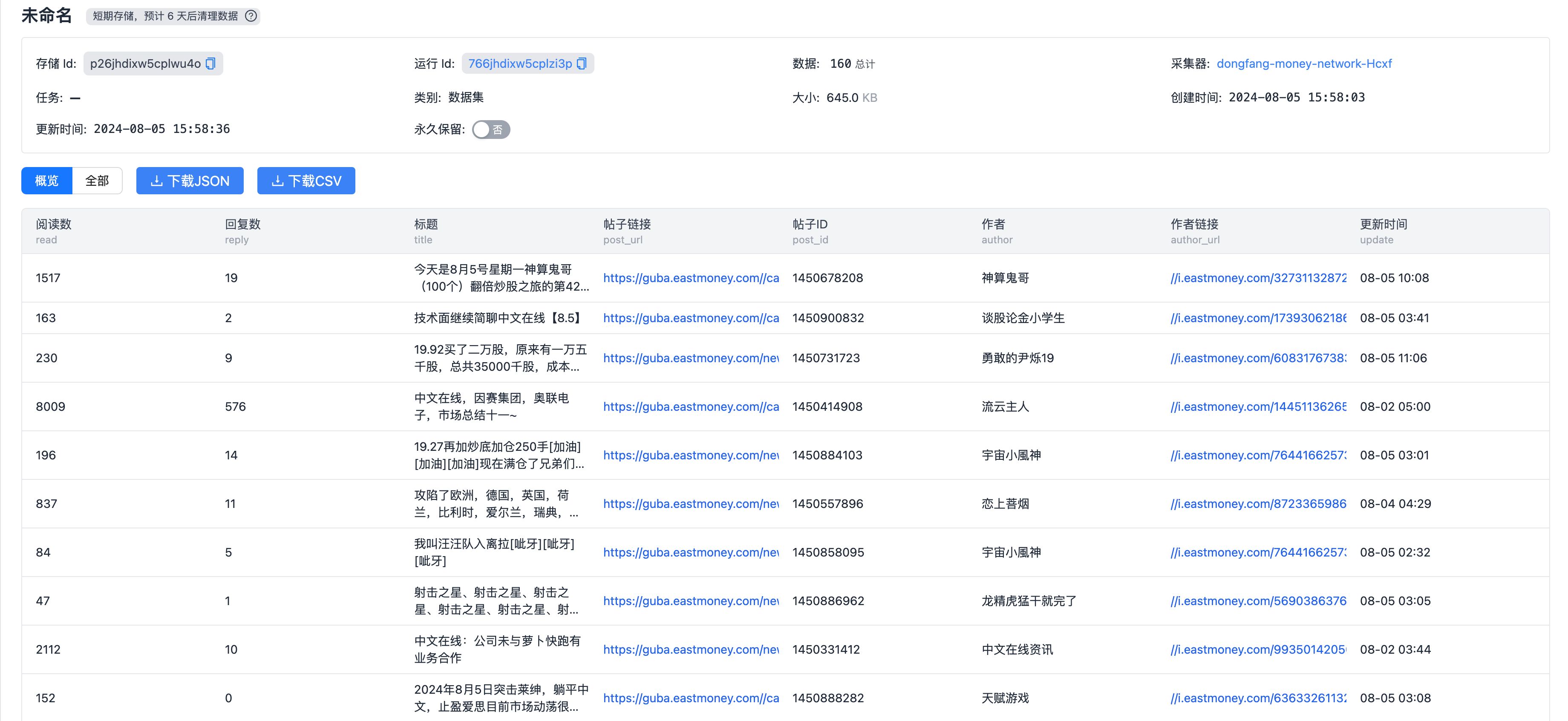The height and width of the screenshot is (721, 1568).
Task: Open post link for post 1450414908
Action: click(691, 407)
